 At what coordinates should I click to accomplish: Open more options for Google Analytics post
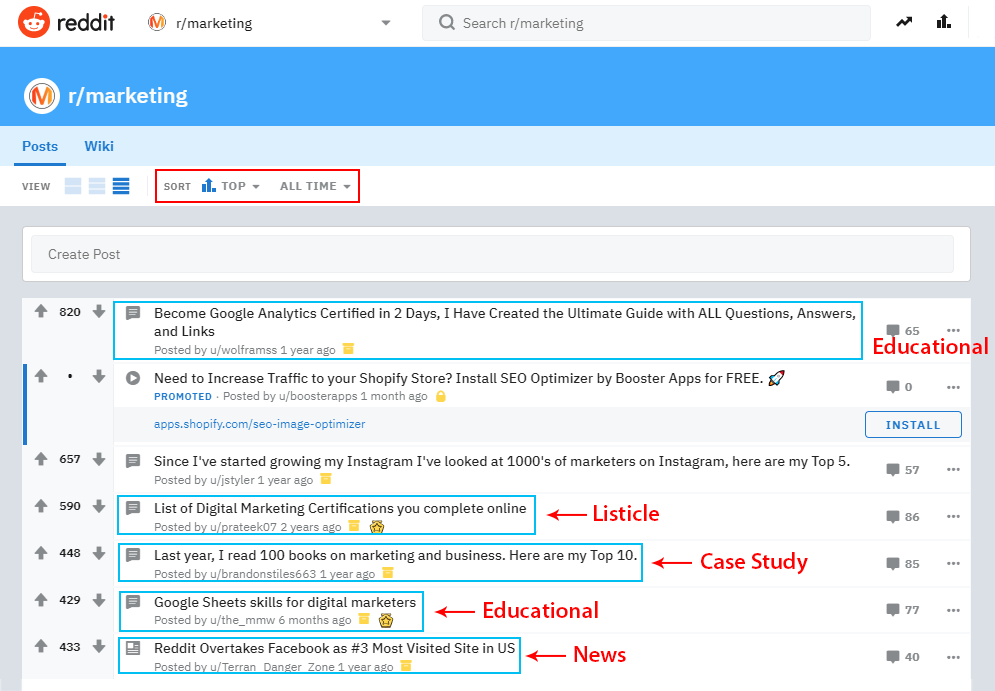(953, 331)
